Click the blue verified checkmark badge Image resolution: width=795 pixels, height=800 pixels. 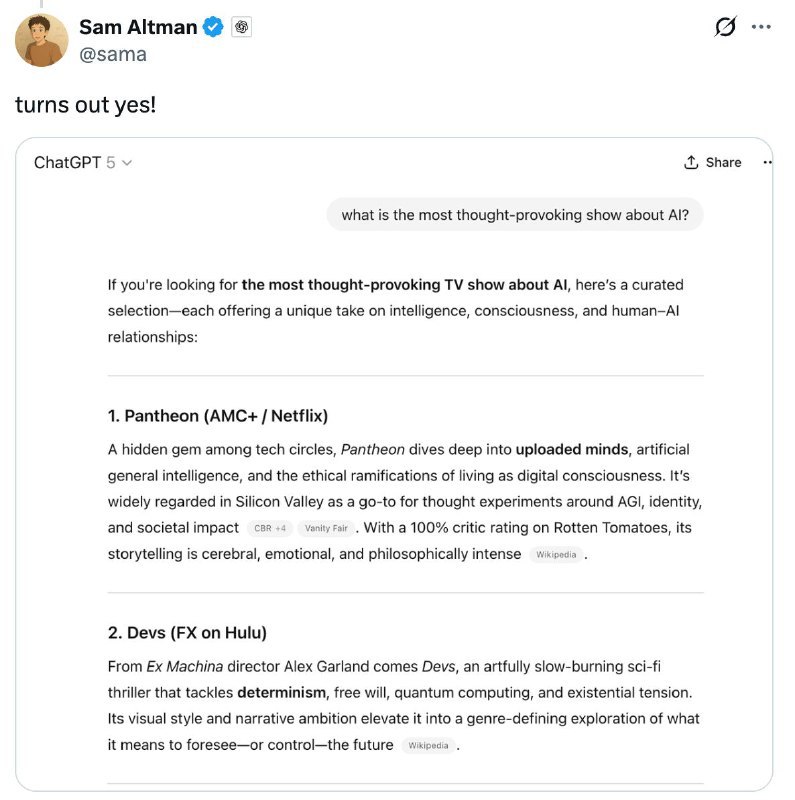214,28
